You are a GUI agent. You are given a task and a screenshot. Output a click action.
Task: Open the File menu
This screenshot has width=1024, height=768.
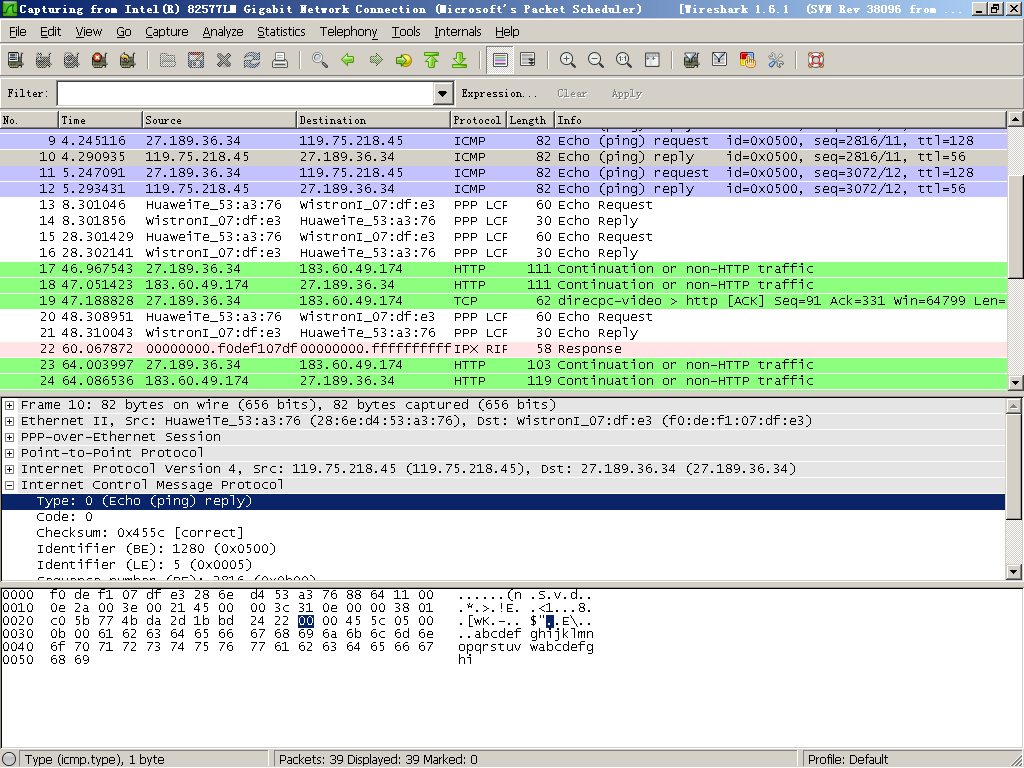tap(18, 31)
